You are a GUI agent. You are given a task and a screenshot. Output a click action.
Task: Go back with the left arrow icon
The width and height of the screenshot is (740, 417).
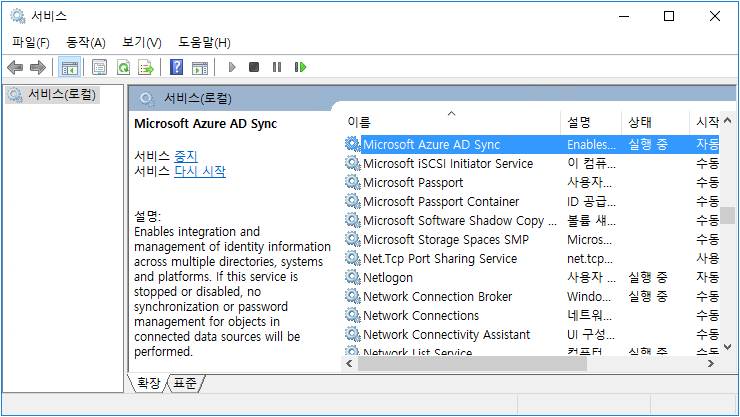point(15,67)
